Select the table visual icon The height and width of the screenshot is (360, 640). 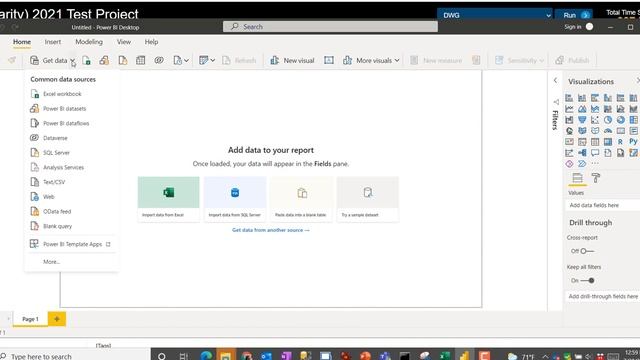(x=595, y=142)
